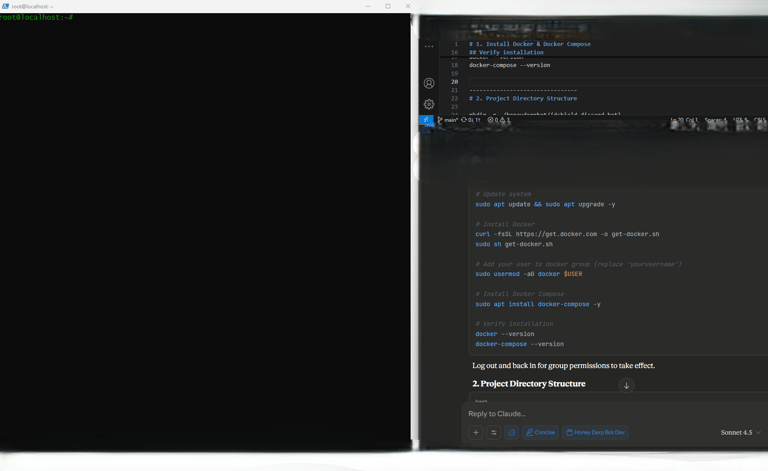Click the 'Spaces: 4' status entry
768x471 pixels.
click(716, 120)
